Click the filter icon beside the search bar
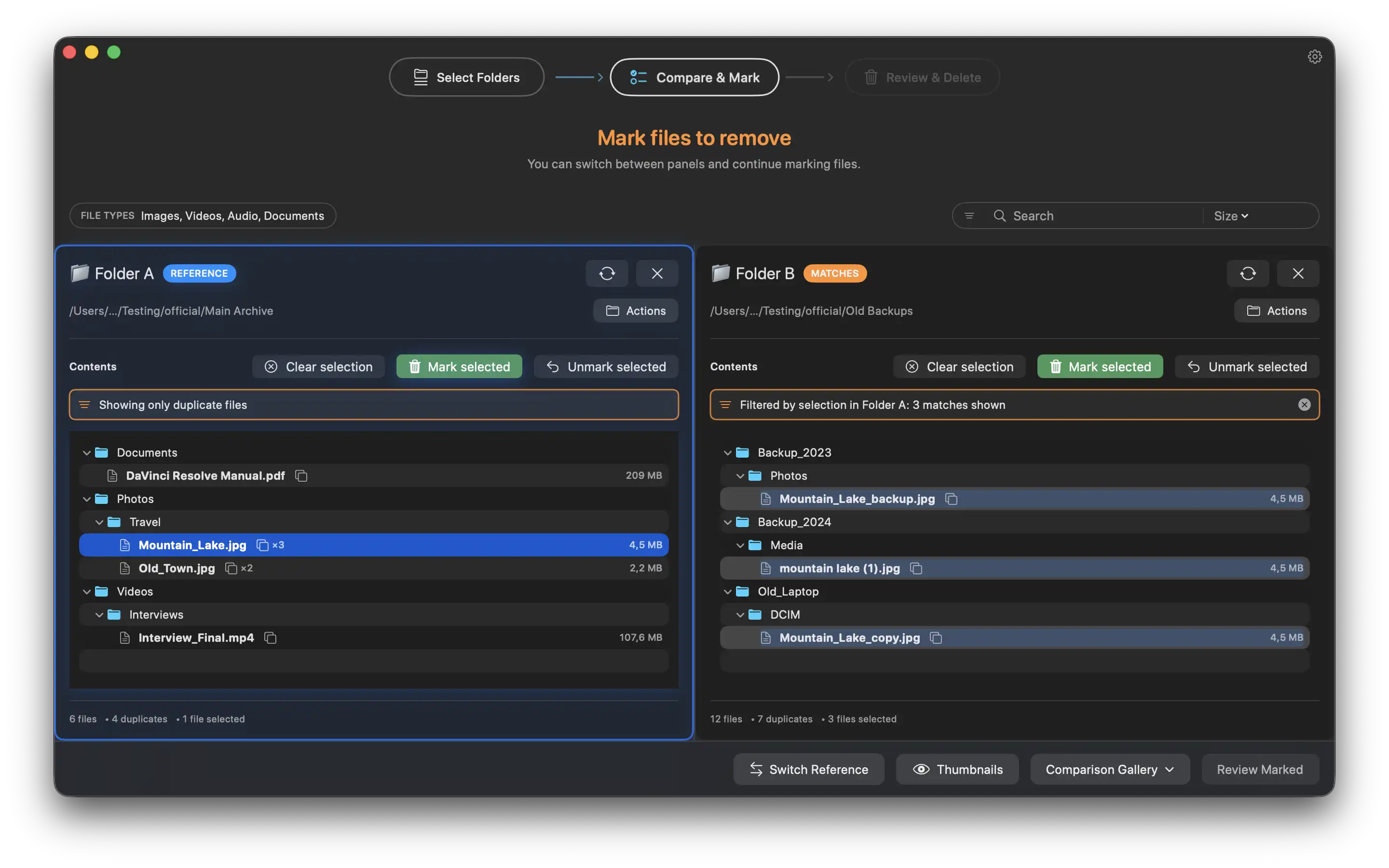The width and height of the screenshot is (1389, 868). [x=969, y=215]
